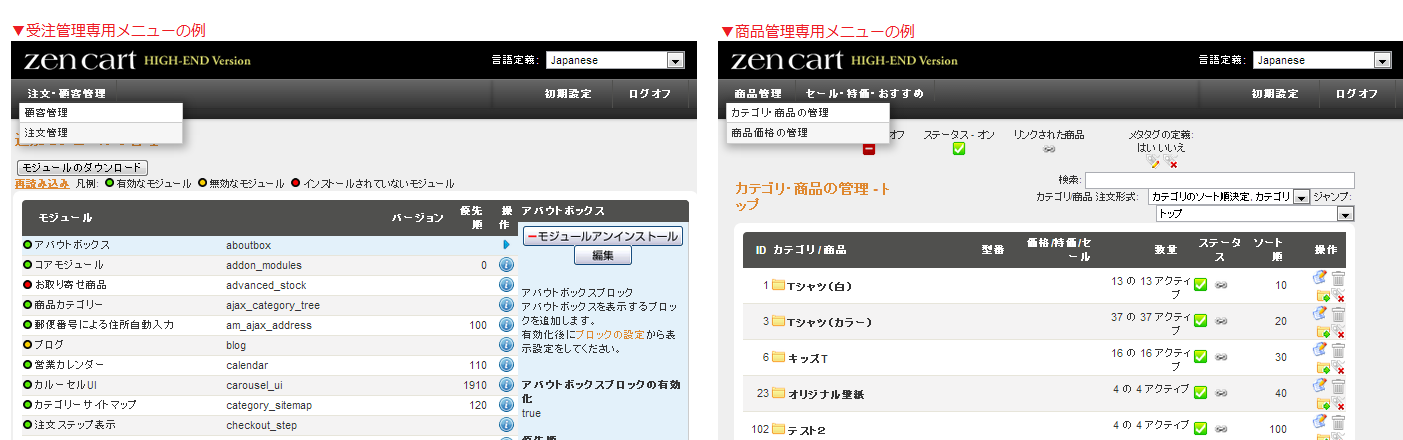The image size is (1403, 440).
Task: Toggle status checkmark for オリジナル壁紙
Action: pos(1201,394)
